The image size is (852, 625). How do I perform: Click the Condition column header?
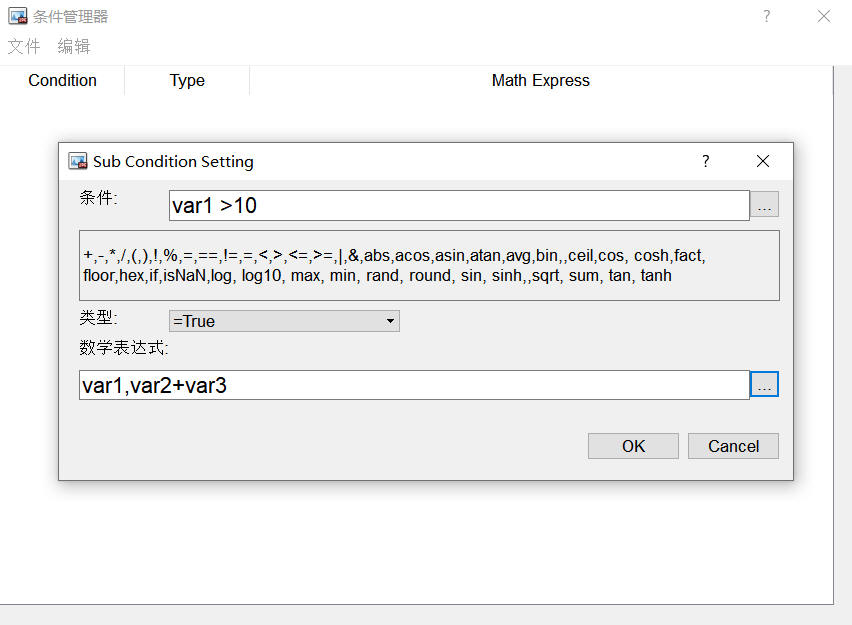tap(62, 81)
